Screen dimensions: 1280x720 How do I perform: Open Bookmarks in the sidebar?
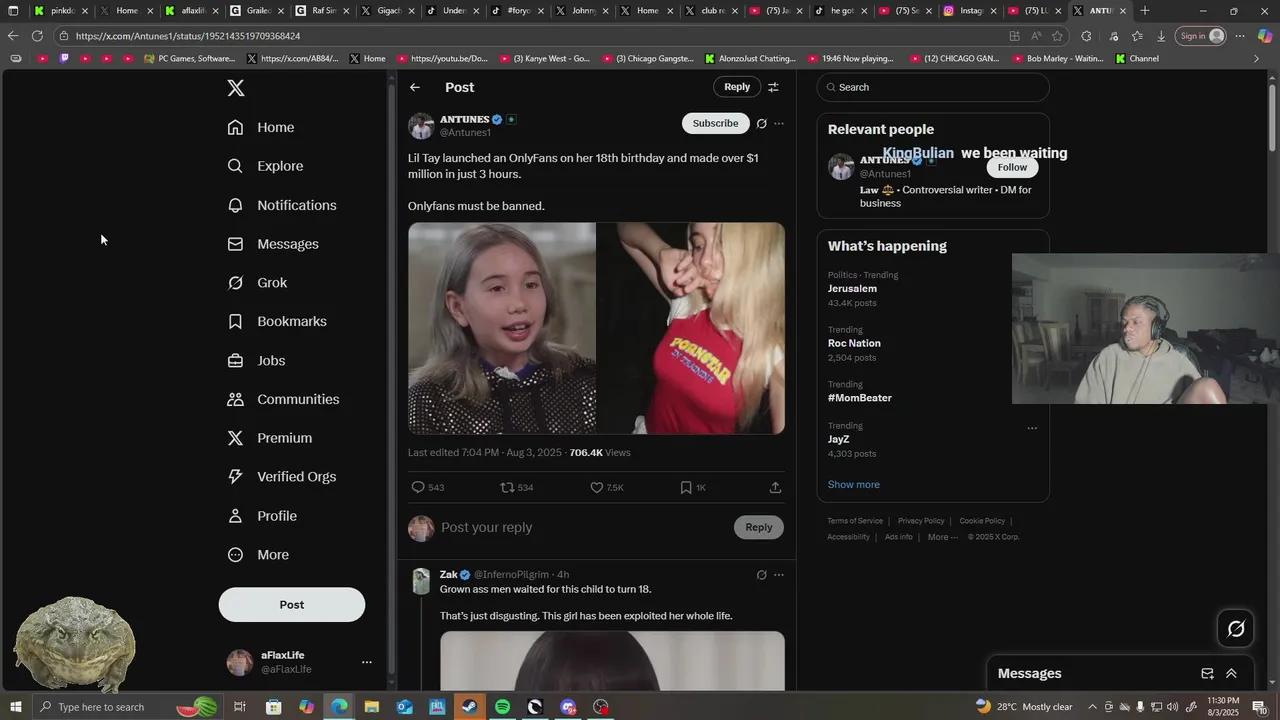click(277, 321)
